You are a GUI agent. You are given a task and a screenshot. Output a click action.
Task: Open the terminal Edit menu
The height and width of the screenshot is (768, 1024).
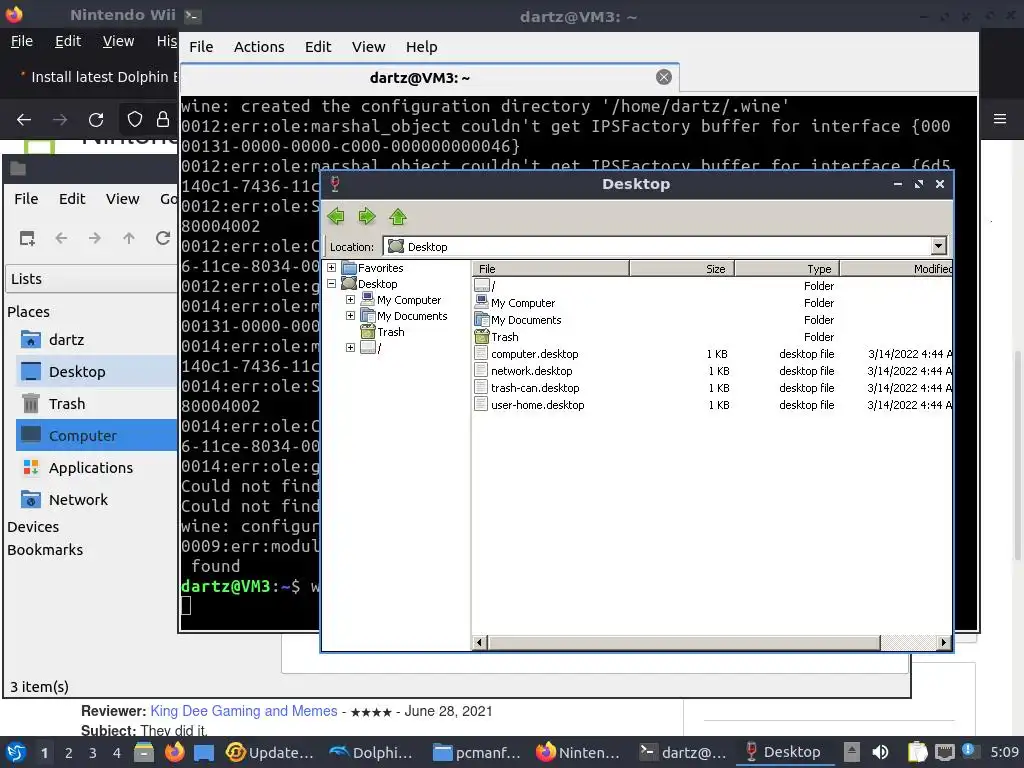(318, 47)
